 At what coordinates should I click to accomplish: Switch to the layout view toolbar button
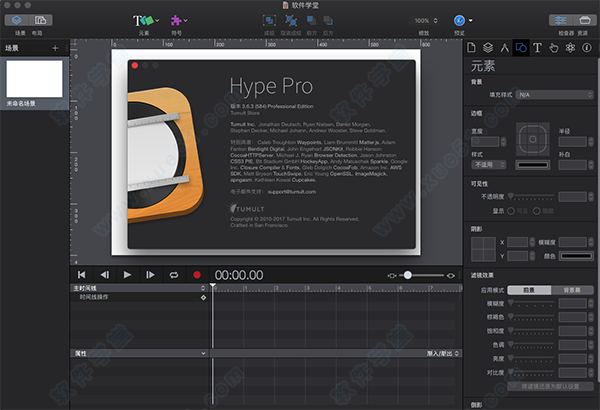[x=41, y=20]
